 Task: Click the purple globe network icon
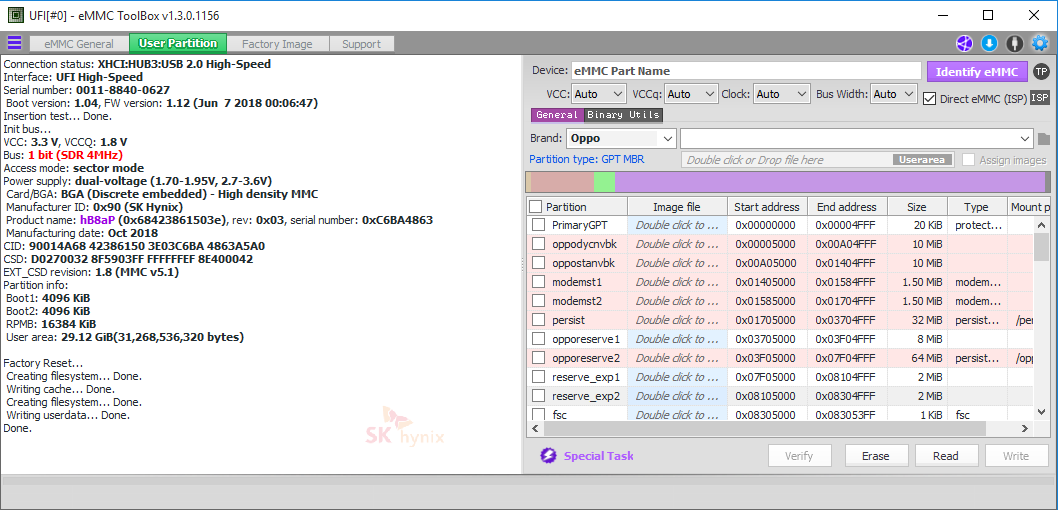(x=964, y=43)
